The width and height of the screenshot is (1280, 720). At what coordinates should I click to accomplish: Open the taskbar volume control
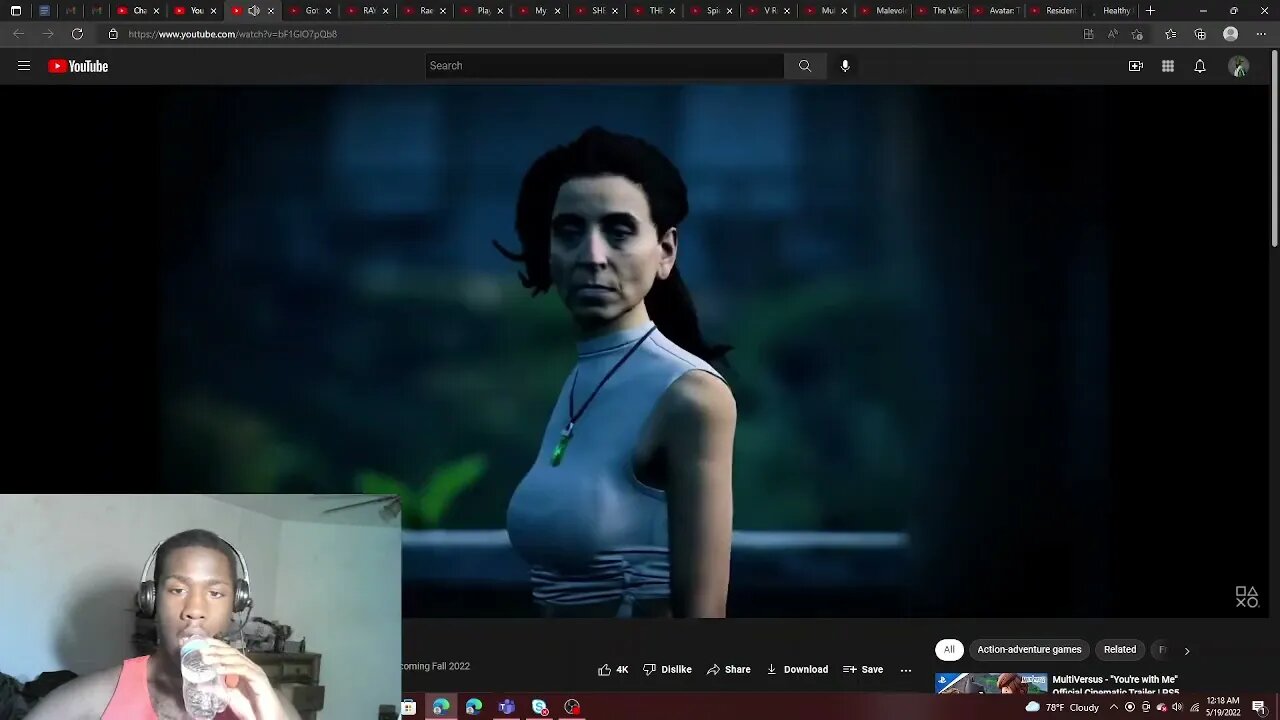coord(1177,707)
